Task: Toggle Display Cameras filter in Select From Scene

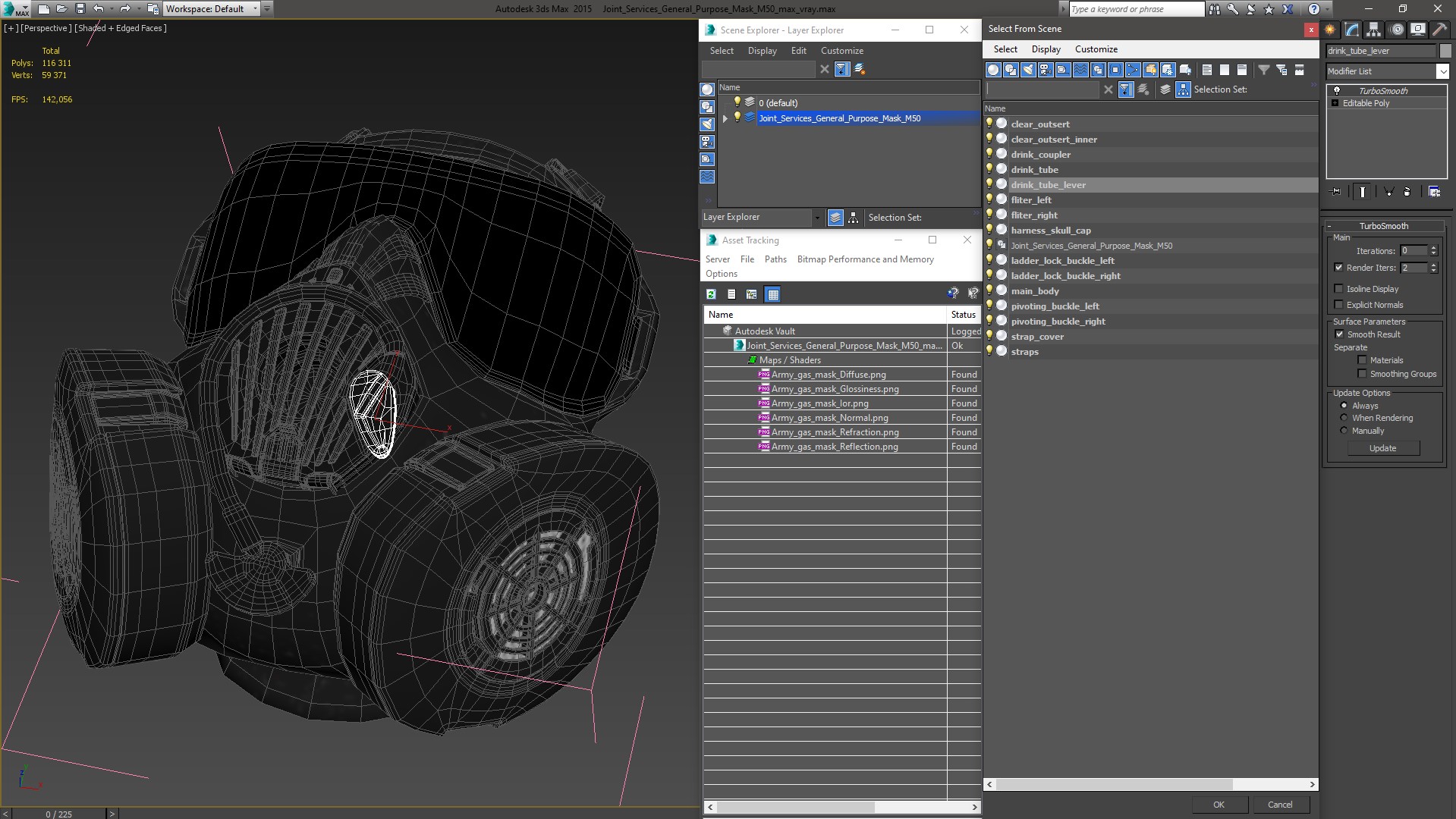Action: (1046, 70)
